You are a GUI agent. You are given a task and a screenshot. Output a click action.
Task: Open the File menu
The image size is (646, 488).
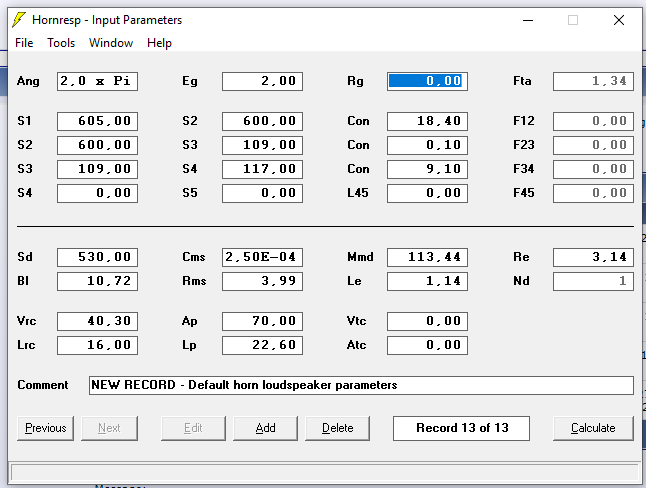tap(24, 43)
